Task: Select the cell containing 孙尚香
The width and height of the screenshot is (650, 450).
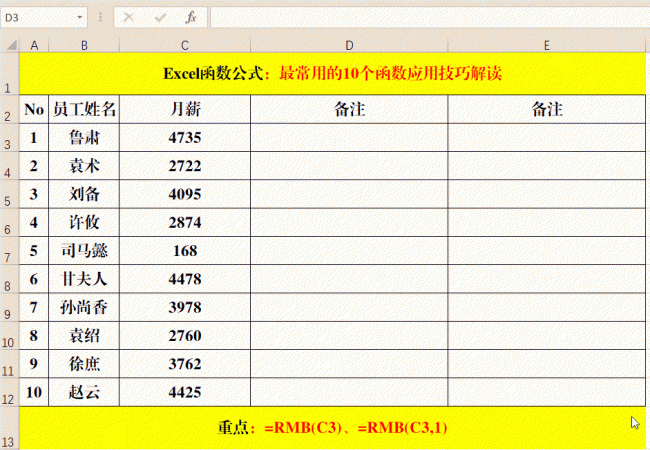Action: click(84, 307)
